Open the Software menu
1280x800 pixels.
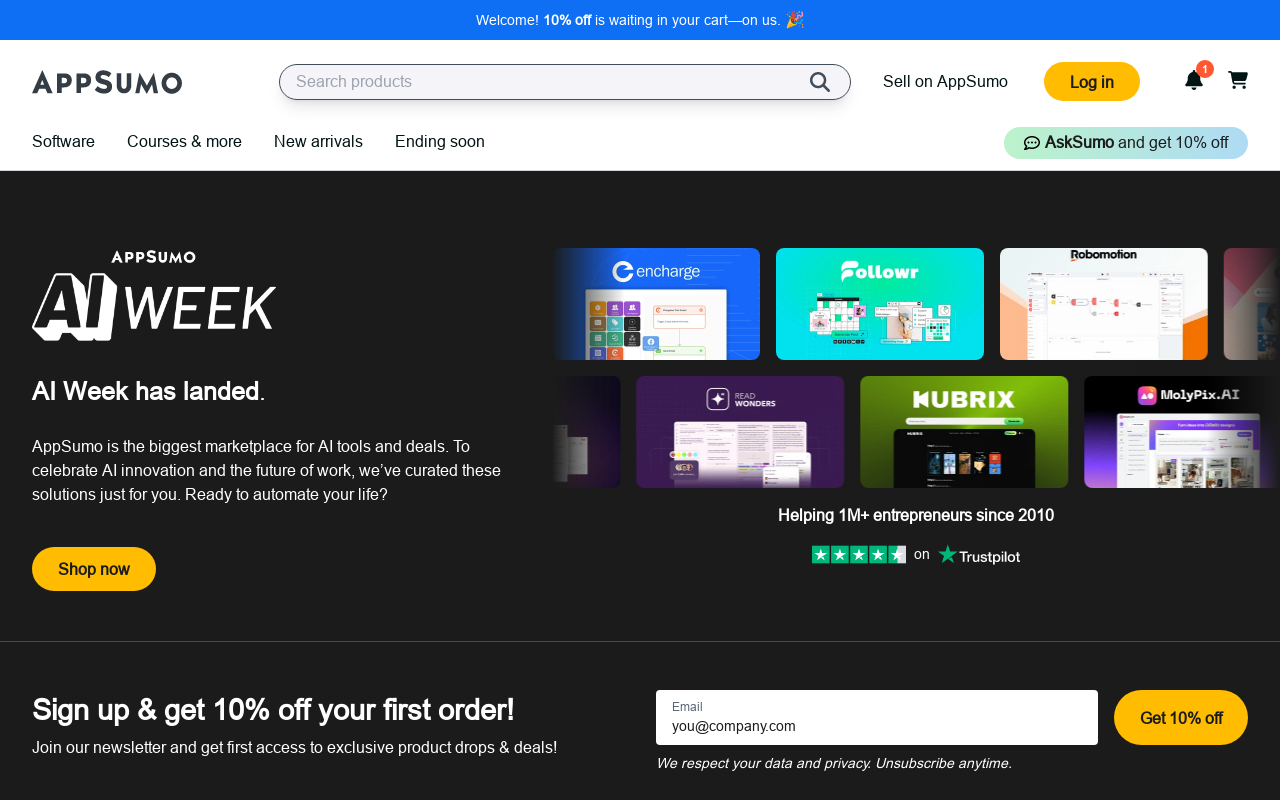(63, 142)
